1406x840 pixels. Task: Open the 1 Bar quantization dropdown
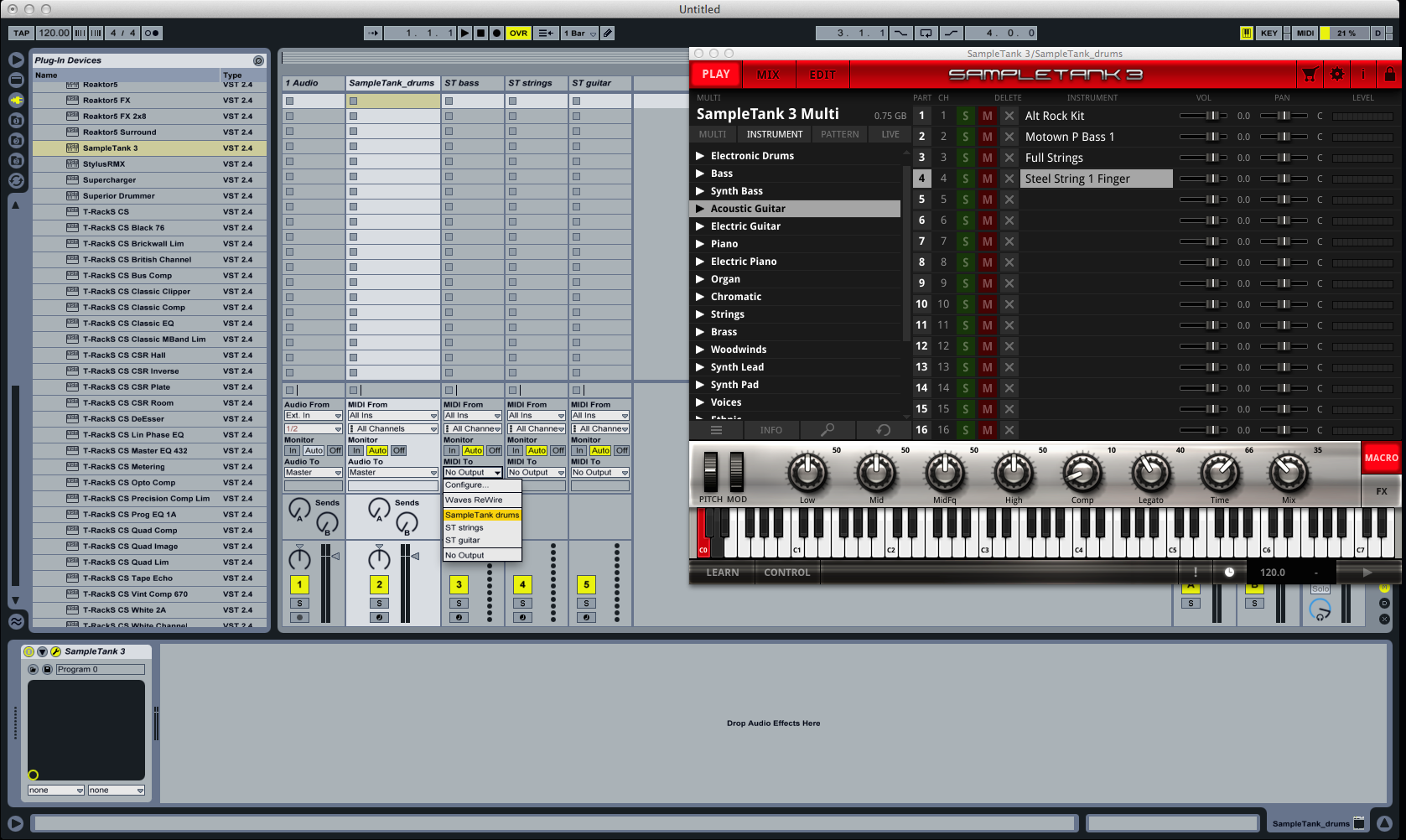(578, 33)
